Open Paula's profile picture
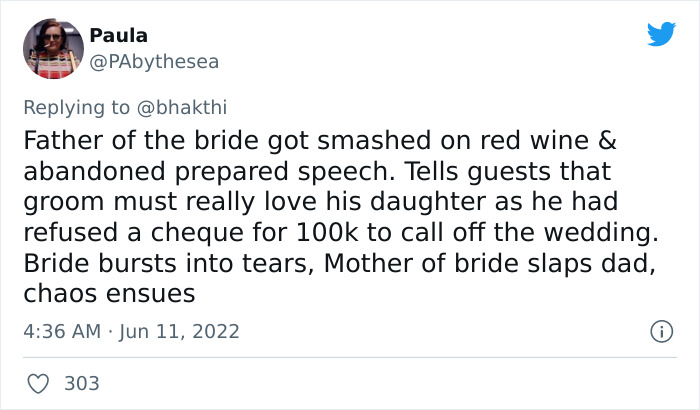 [x=53, y=47]
